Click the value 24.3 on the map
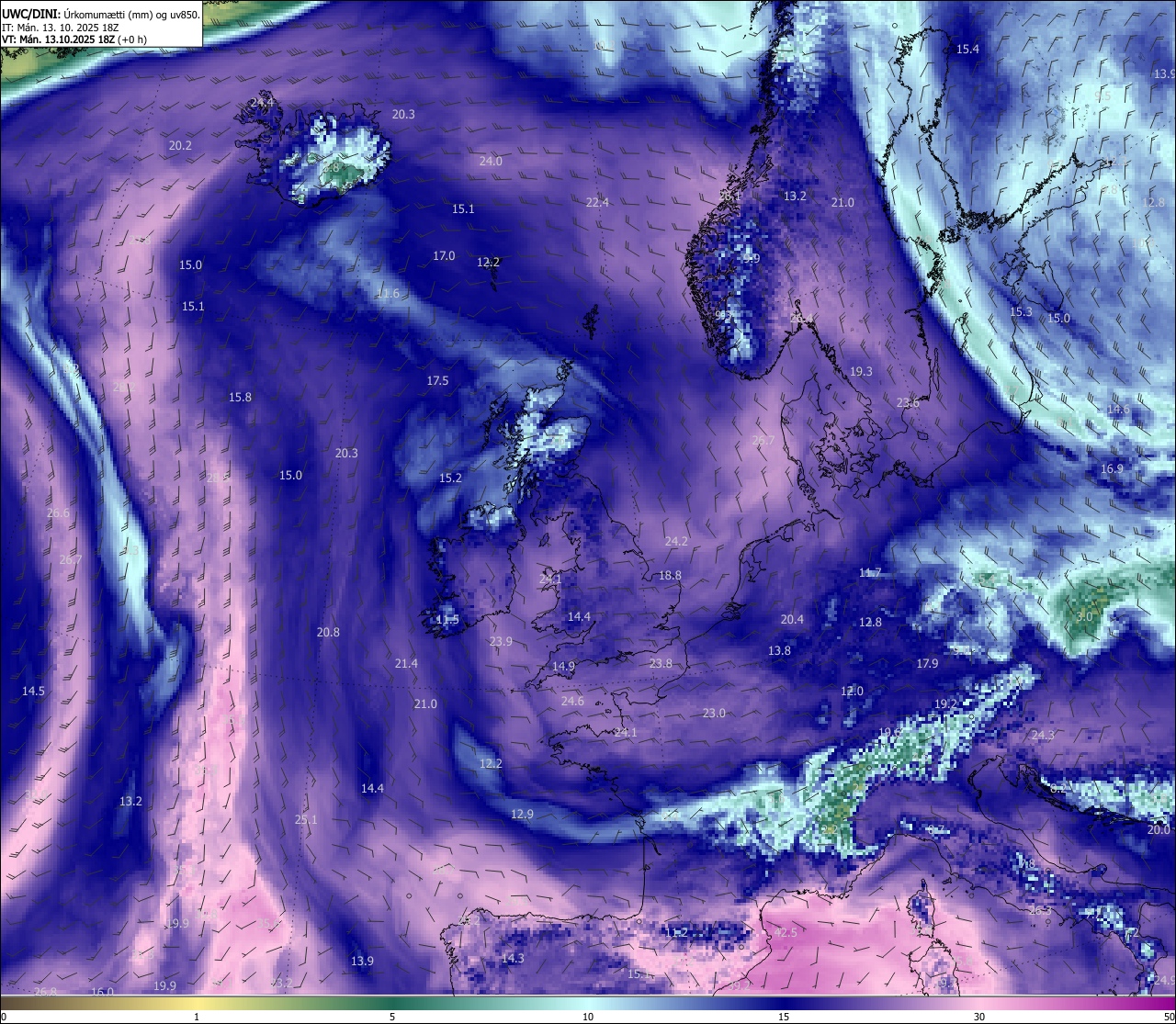This screenshot has height=1024, width=1176. pos(1043,736)
